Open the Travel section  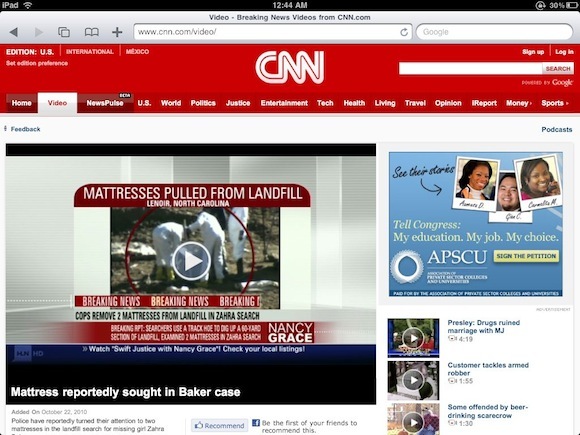point(415,103)
